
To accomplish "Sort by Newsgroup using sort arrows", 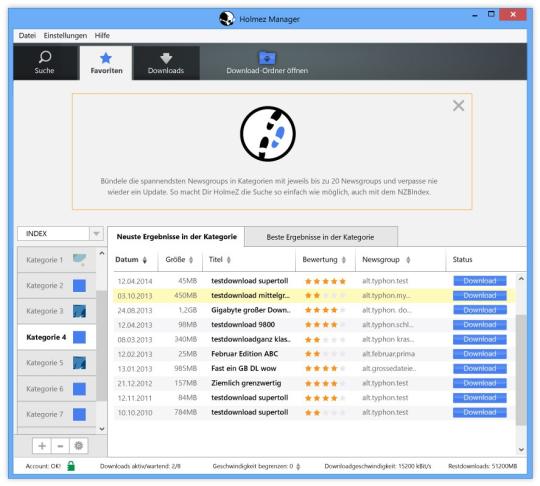I will point(408,260).
